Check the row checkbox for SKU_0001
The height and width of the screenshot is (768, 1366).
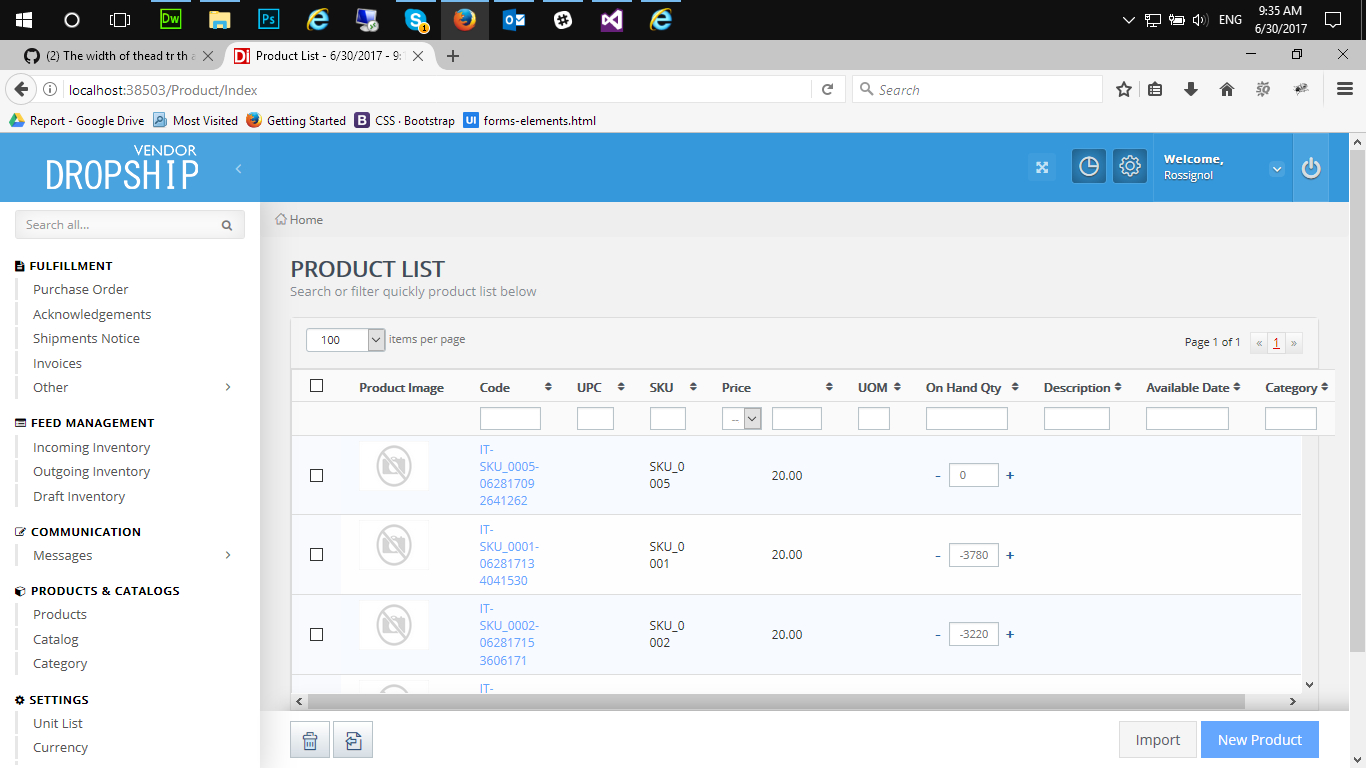[317, 555]
